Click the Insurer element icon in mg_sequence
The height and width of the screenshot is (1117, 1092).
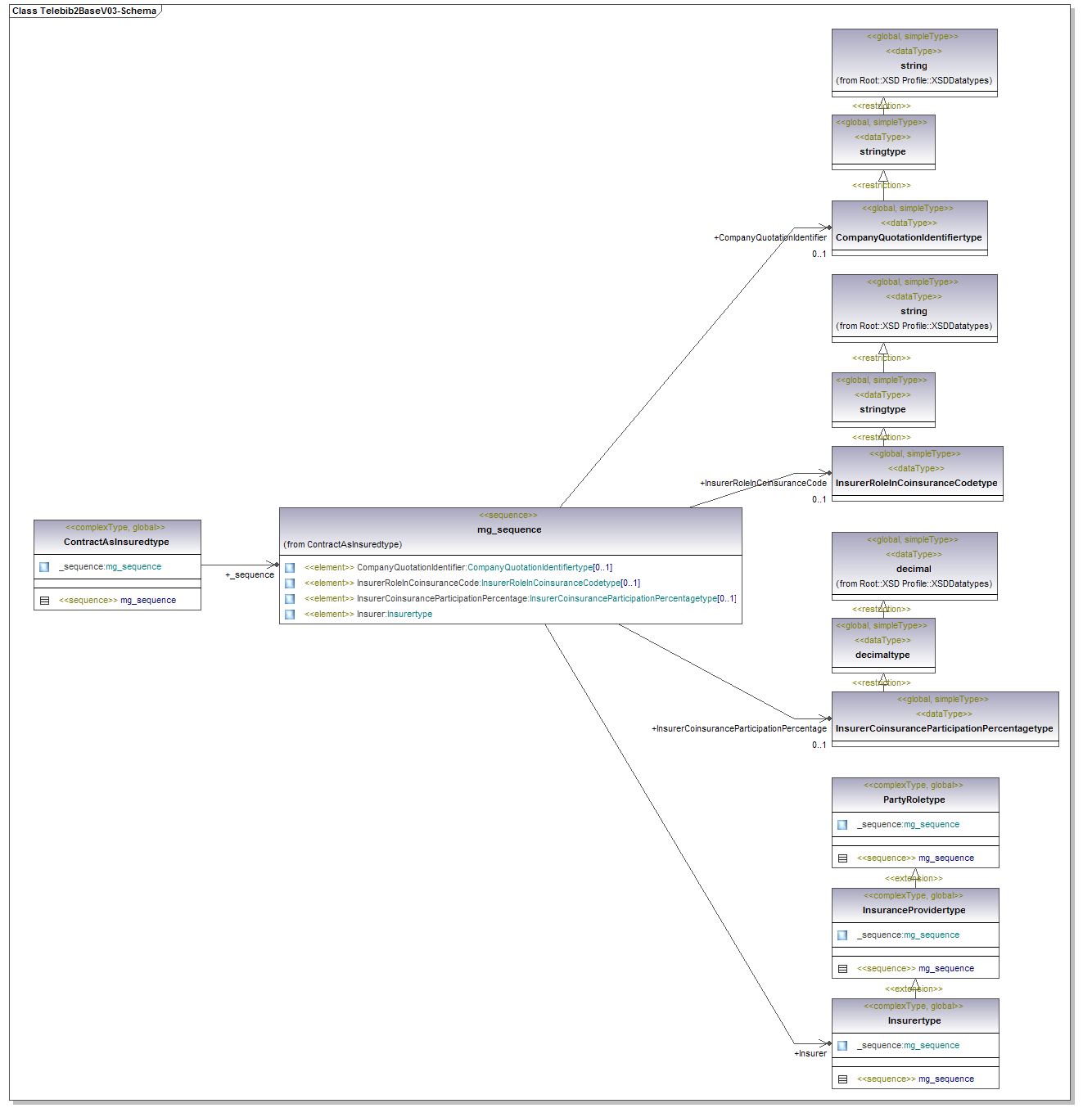tap(290, 615)
